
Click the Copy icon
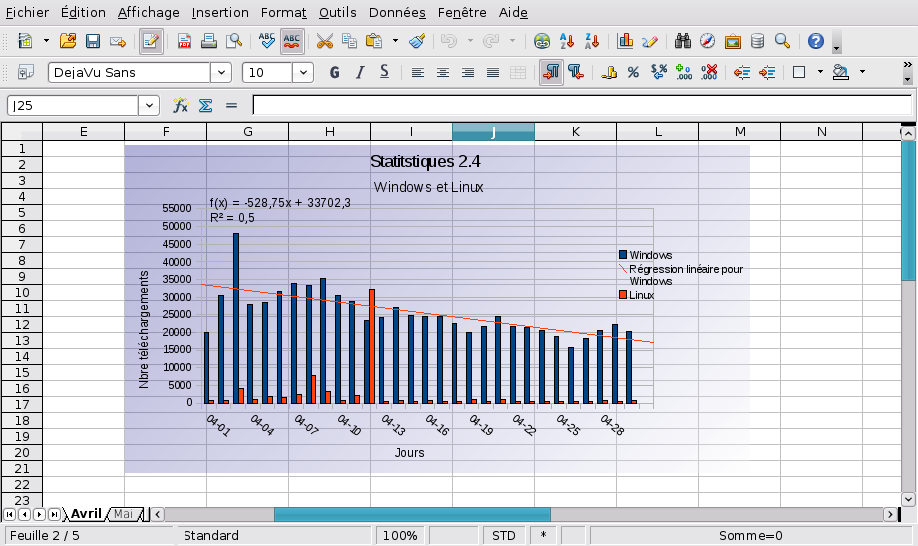350,41
